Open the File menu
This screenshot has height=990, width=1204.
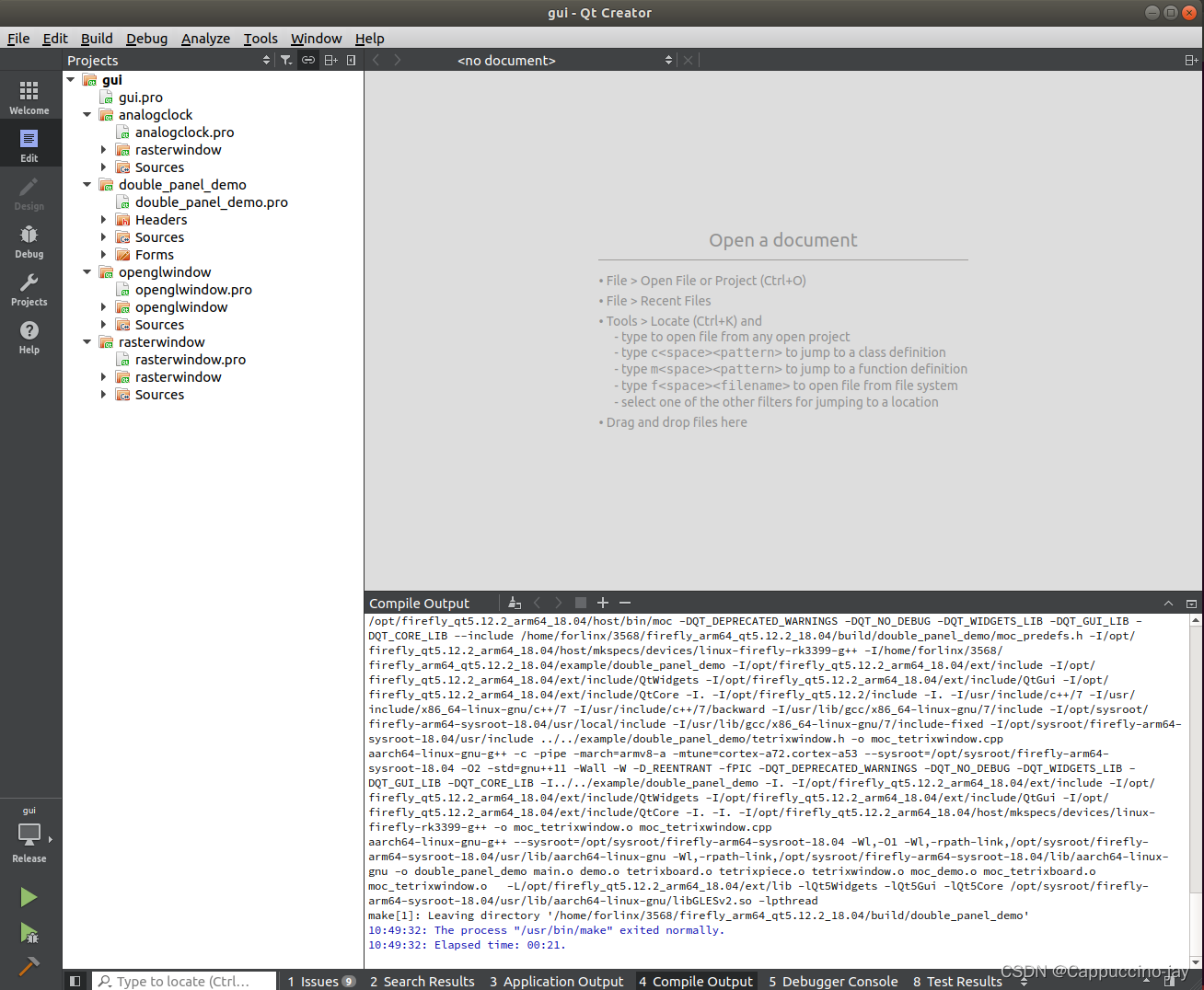(x=18, y=38)
